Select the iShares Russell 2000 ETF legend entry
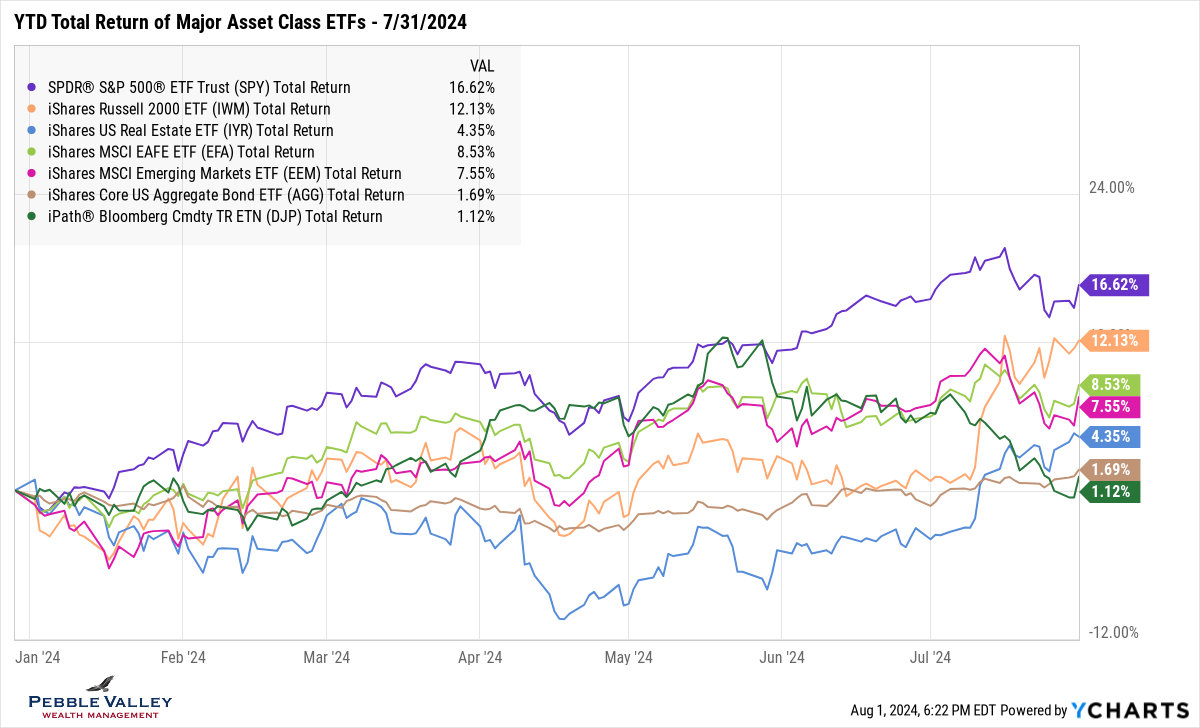This screenshot has width=1200, height=728. 188,109
